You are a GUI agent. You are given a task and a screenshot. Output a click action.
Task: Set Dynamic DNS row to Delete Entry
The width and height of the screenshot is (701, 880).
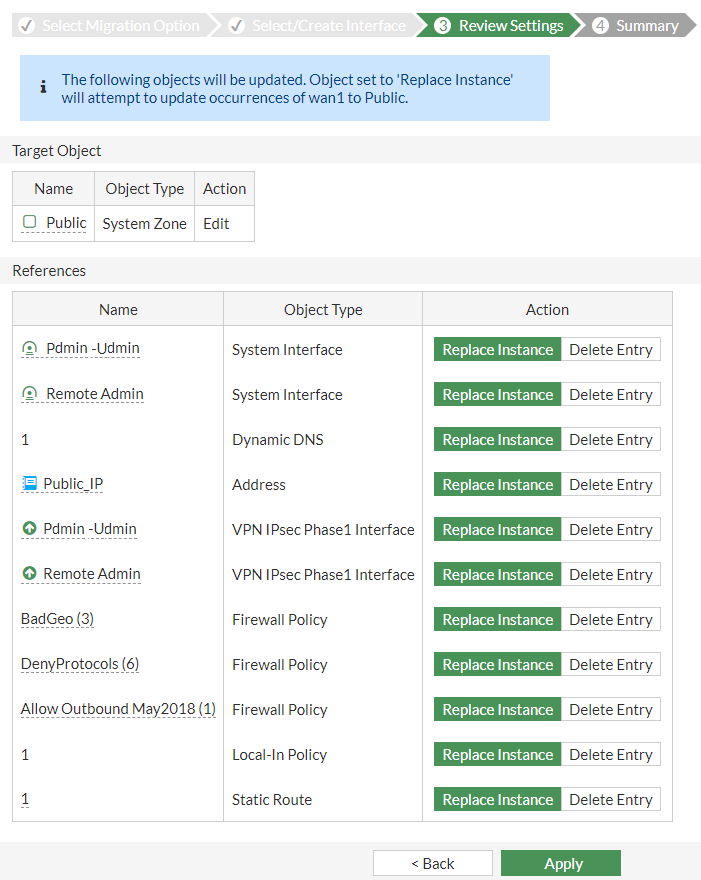pyautogui.click(x=611, y=439)
